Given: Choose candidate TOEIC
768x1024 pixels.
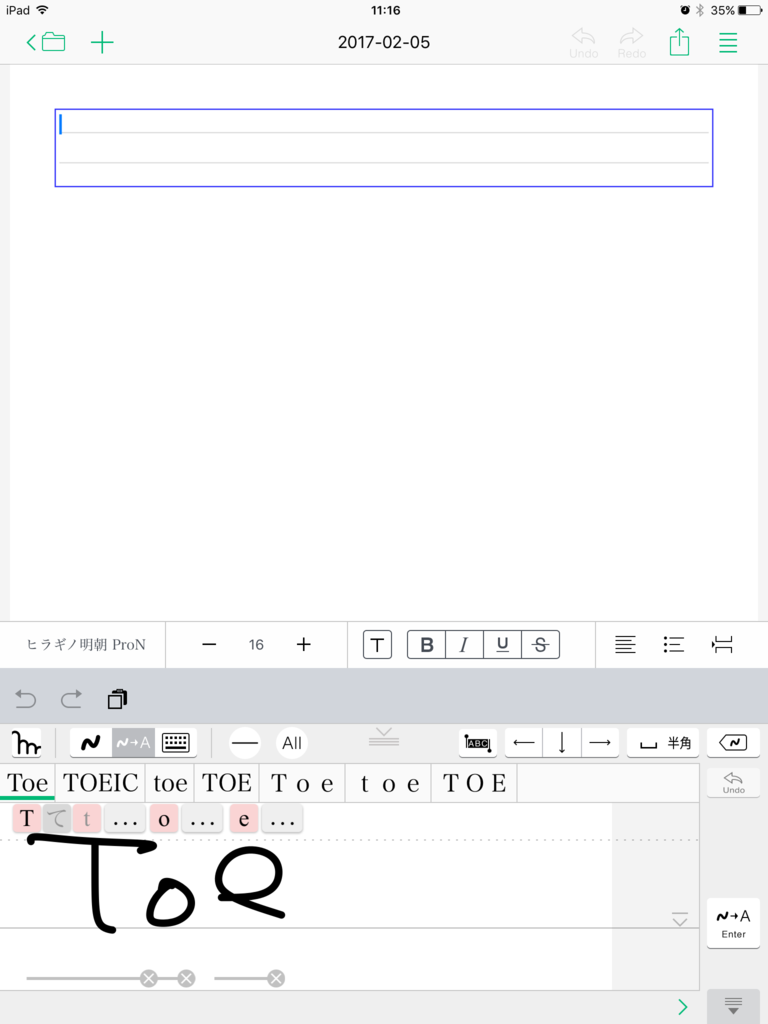Looking at the screenshot, I should [x=101, y=782].
